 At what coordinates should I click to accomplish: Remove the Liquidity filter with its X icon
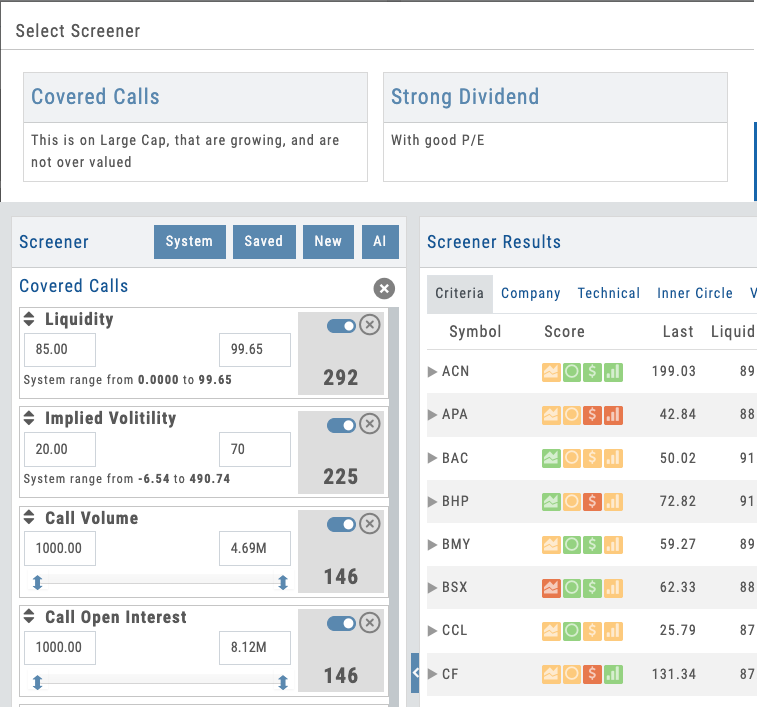coord(370,325)
